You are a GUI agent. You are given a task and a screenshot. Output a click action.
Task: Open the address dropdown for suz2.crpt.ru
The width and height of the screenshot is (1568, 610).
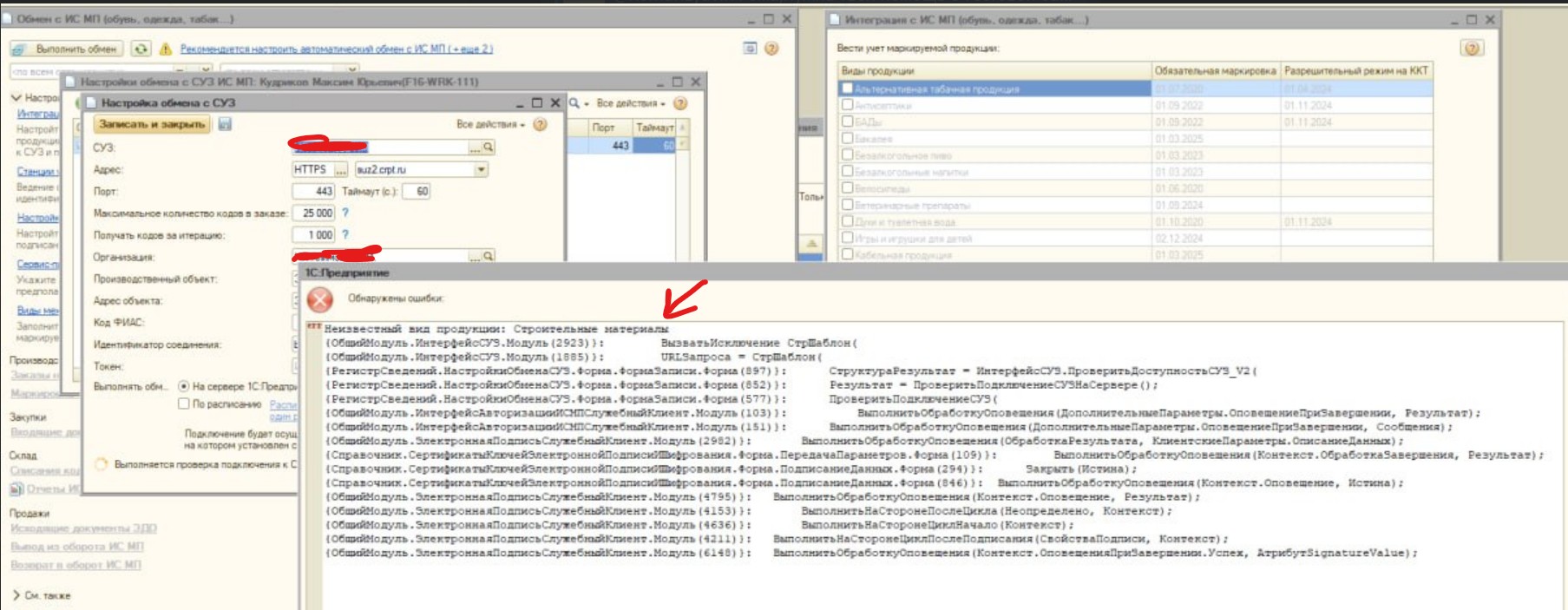[x=481, y=169]
